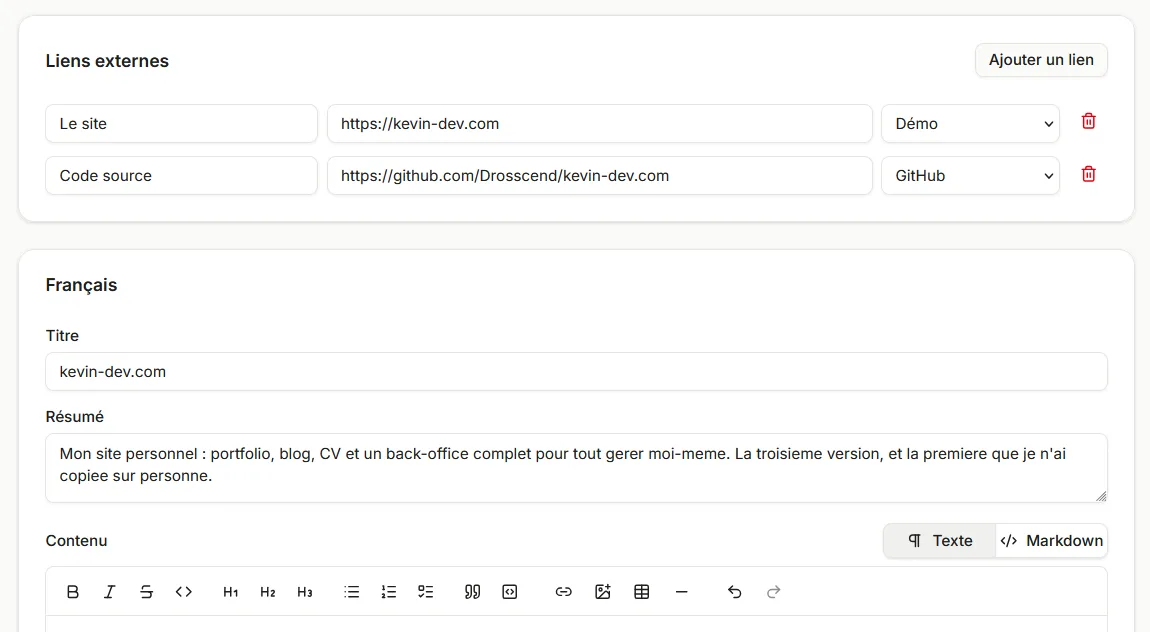This screenshot has width=1150, height=632.
Task: Edit the https://kevin-dev.com URL field
Action: click(599, 123)
